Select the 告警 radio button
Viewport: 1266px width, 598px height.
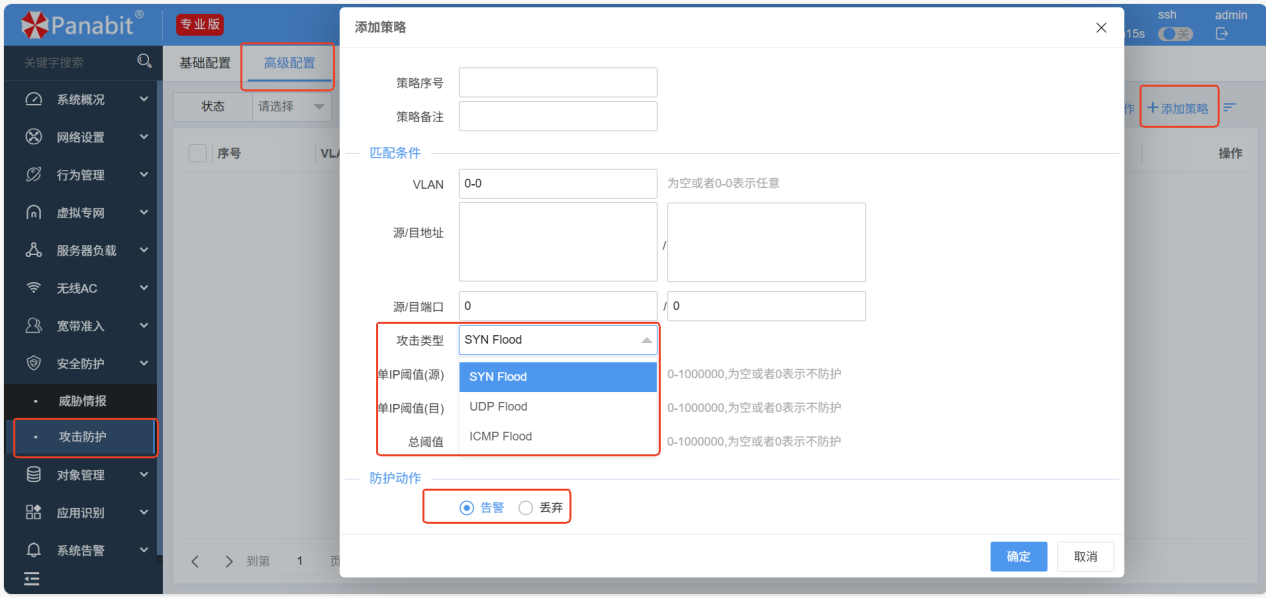467,508
